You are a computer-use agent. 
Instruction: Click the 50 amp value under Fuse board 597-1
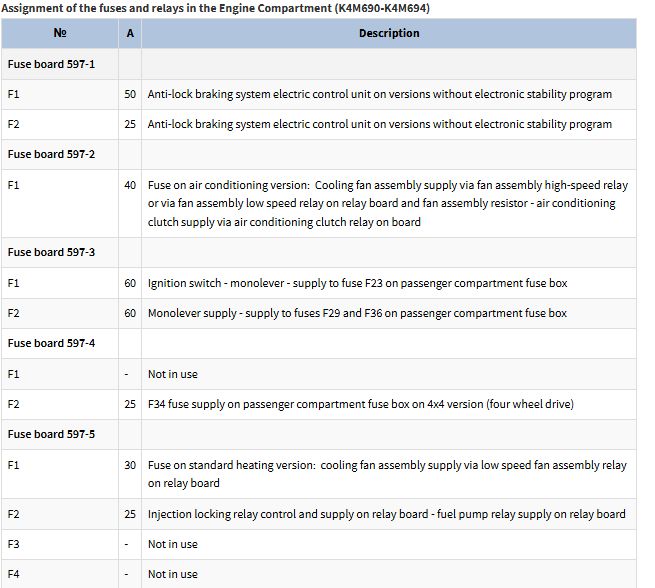coord(130,94)
